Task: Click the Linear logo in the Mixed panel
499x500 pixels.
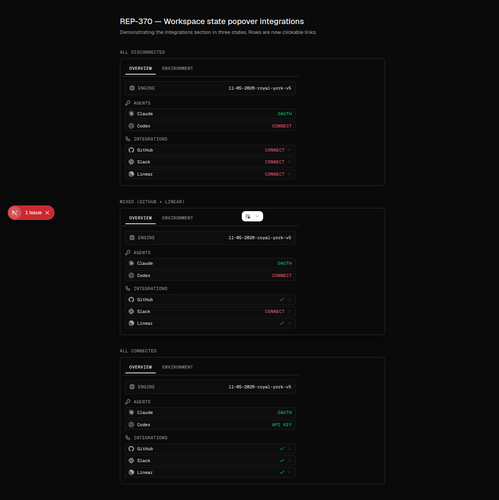Action: [x=131, y=323]
